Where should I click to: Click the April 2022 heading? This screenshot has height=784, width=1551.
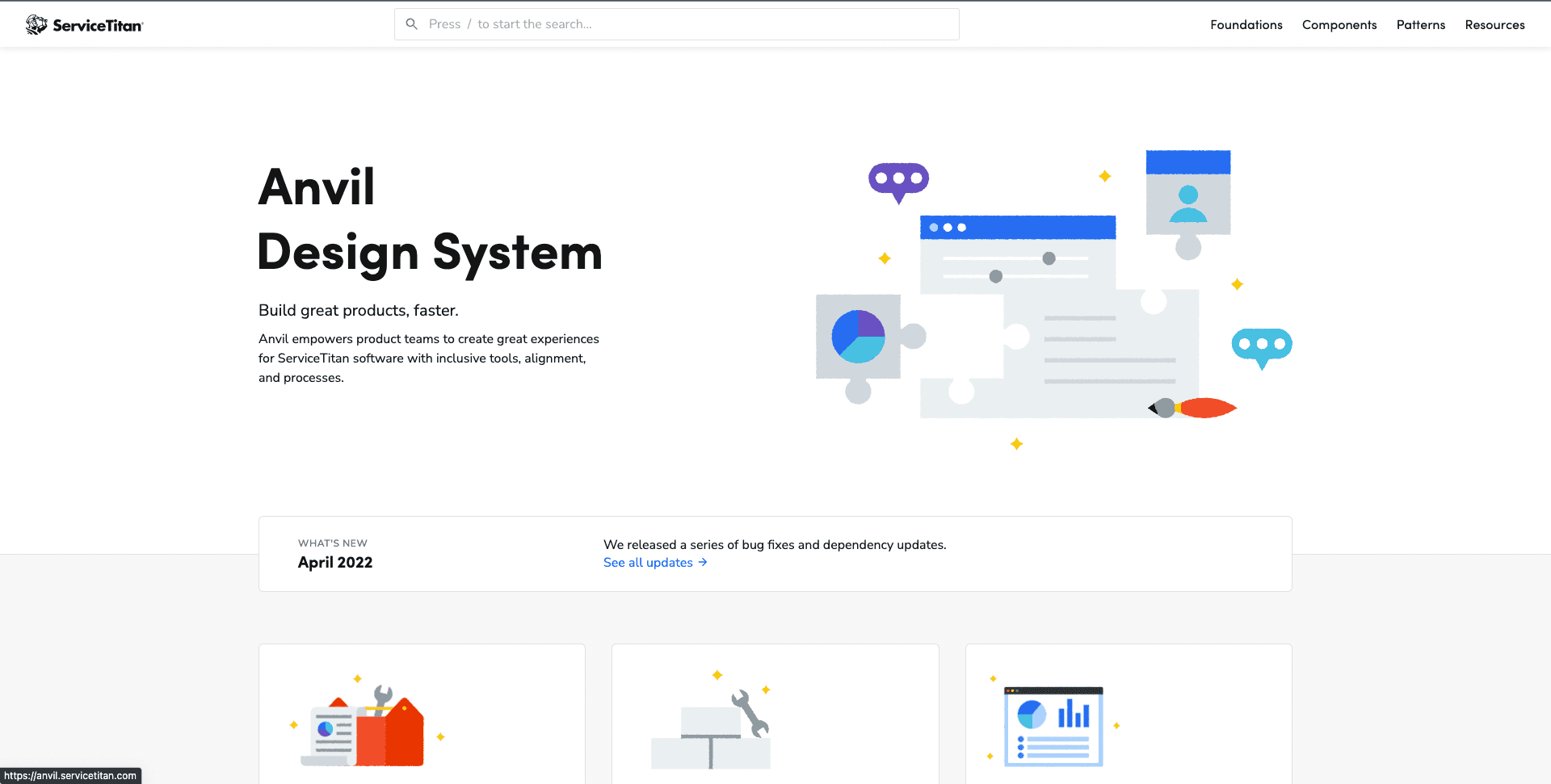pos(335,563)
